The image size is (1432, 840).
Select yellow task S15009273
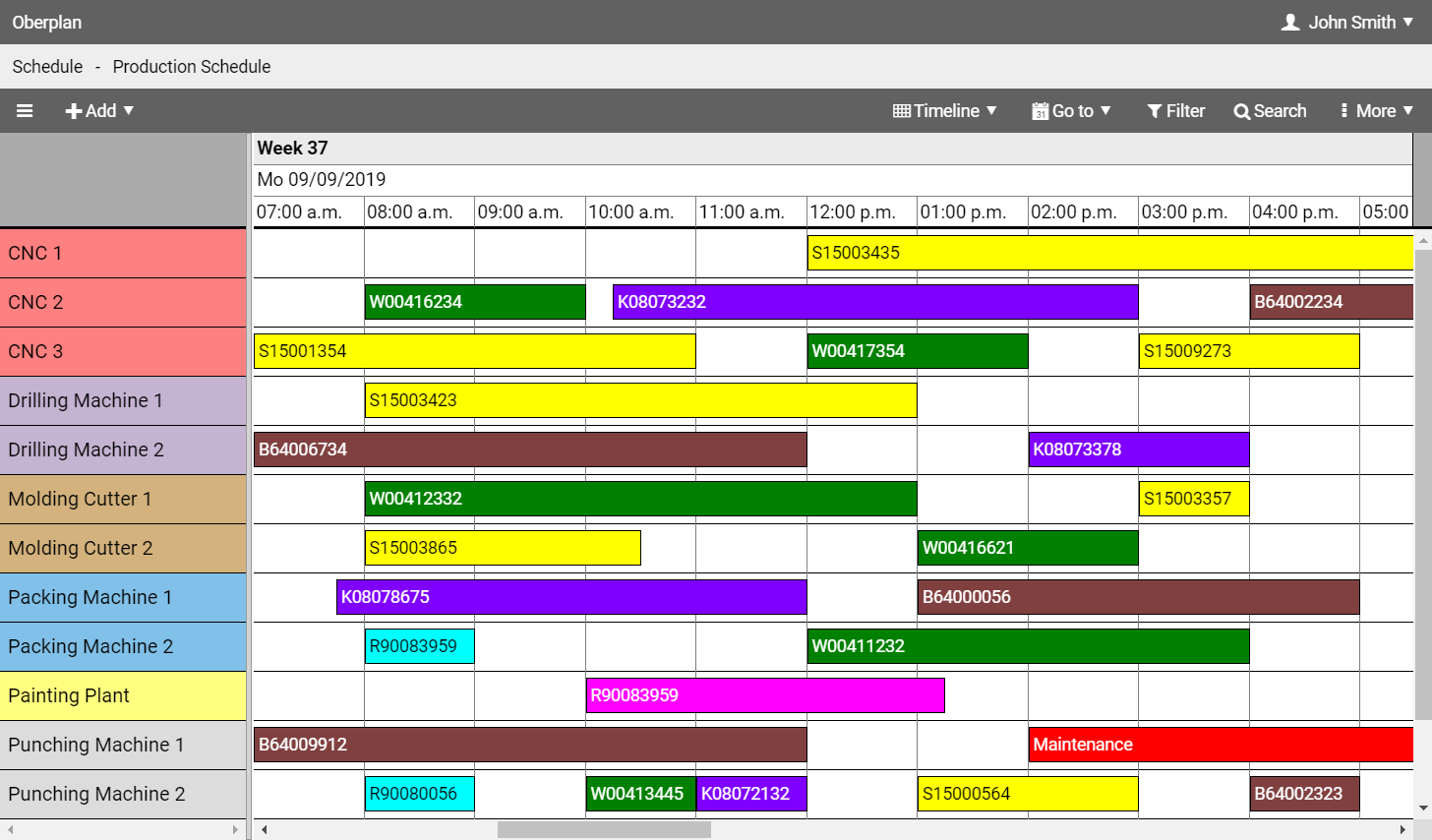(1249, 351)
